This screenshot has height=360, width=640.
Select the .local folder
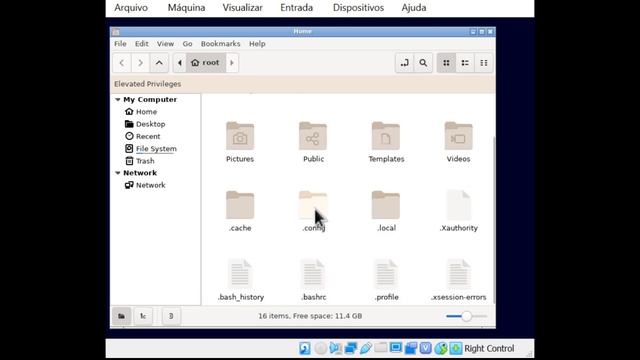pos(386,211)
